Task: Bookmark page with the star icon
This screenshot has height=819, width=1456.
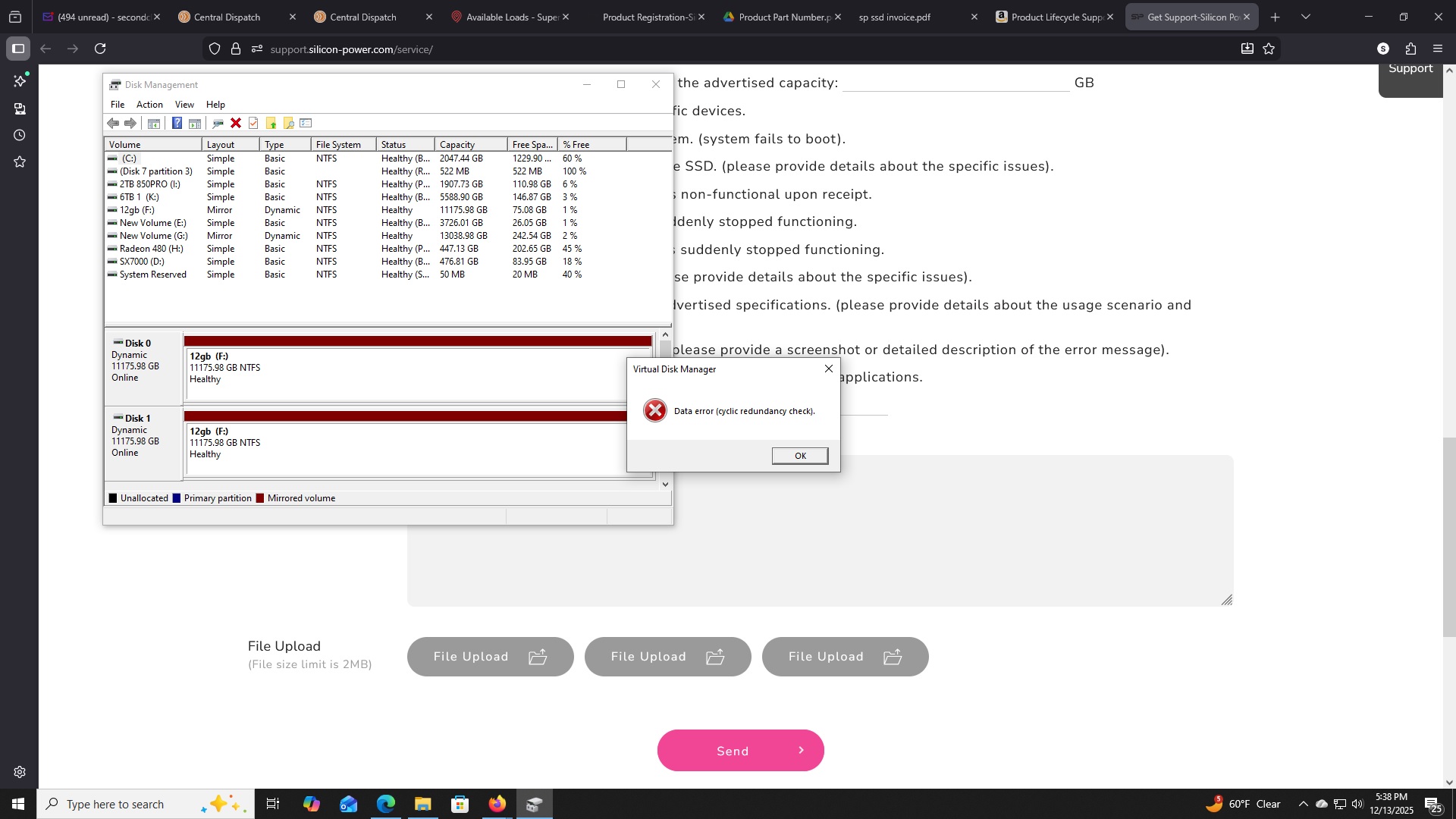Action: (x=1269, y=49)
